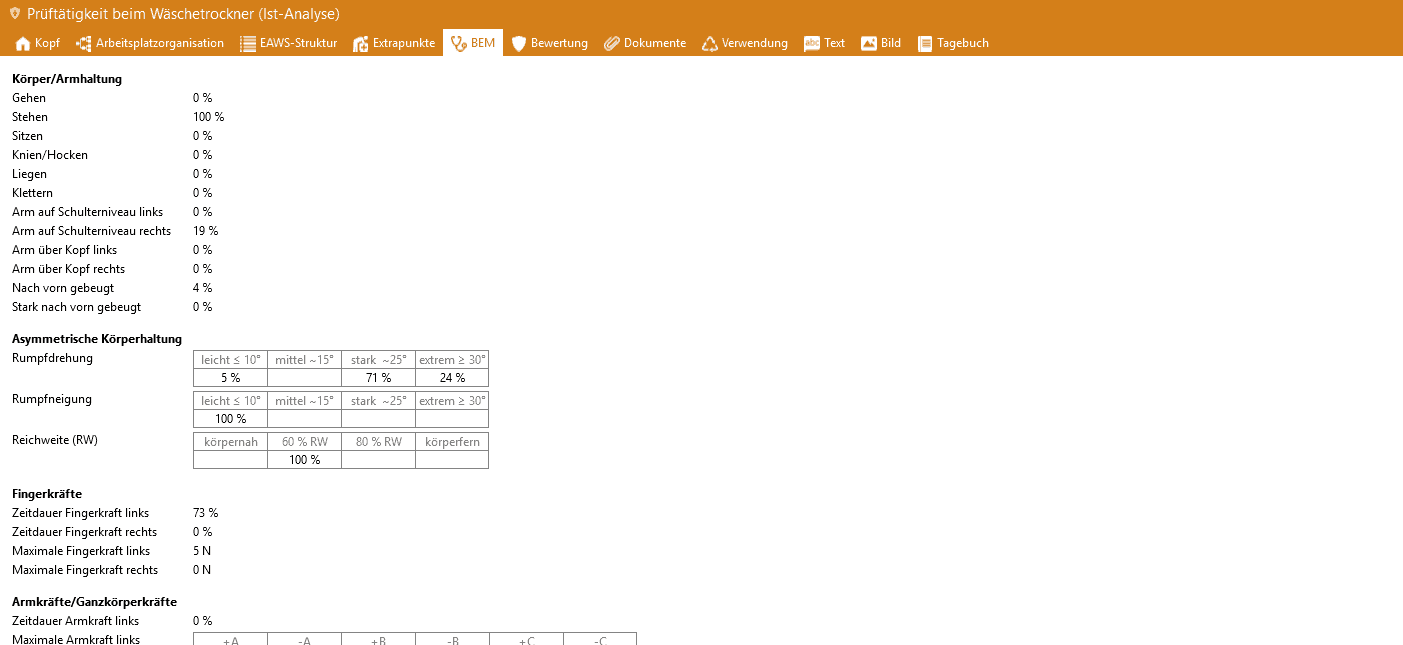Viewport: 1403px width, 645px height.
Task: Click the EAWS-Struktur list icon
Action: click(x=248, y=44)
